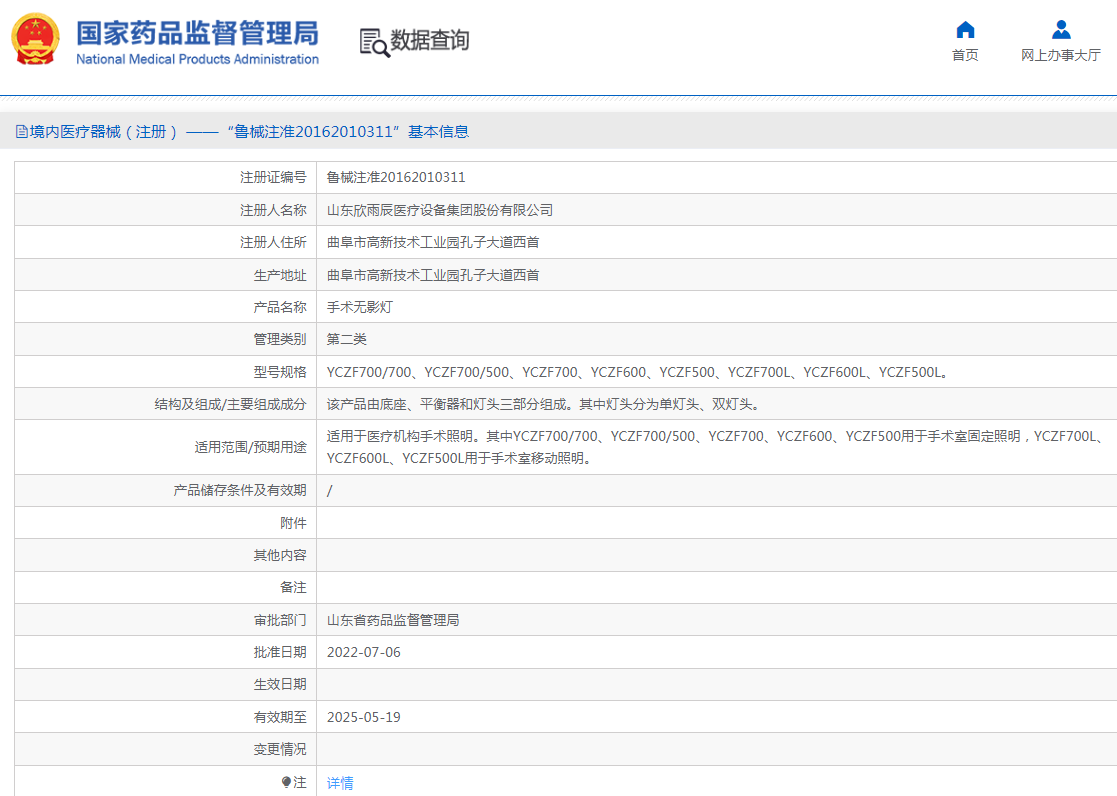Click the home (首页) house icon
Screen dimensions: 1117x796
click(965, 30)
